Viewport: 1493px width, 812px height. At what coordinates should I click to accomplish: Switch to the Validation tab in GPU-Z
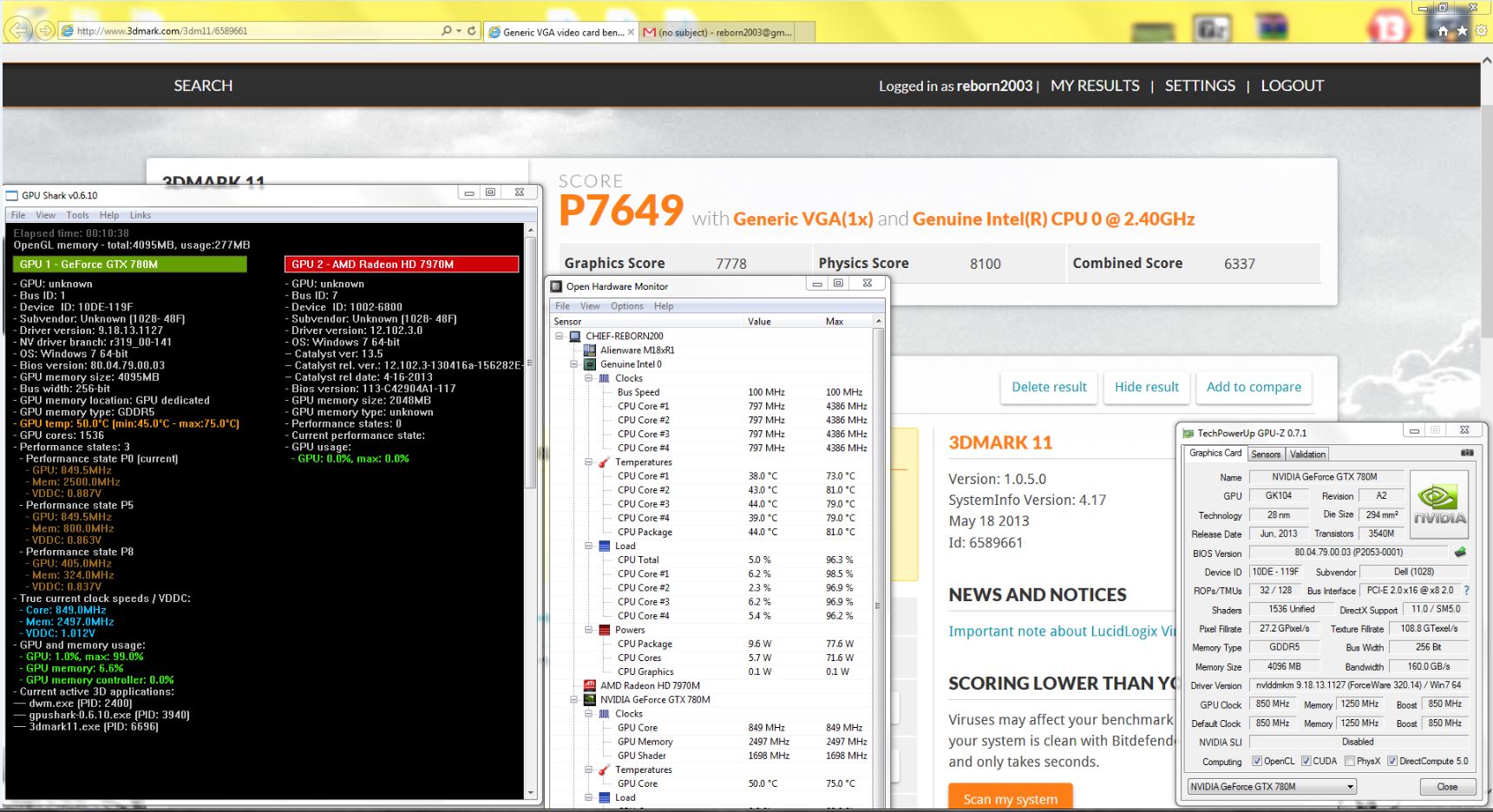pyautogui.click(x=1307, y=454)
